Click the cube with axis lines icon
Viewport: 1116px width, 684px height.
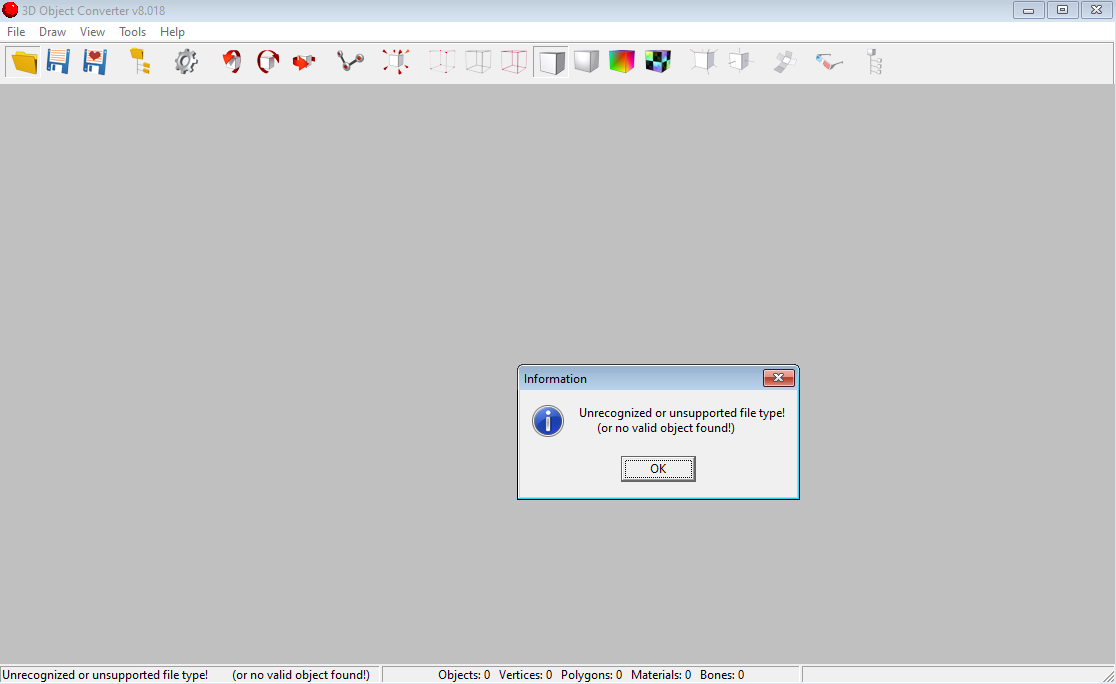(x=740, y=62)
